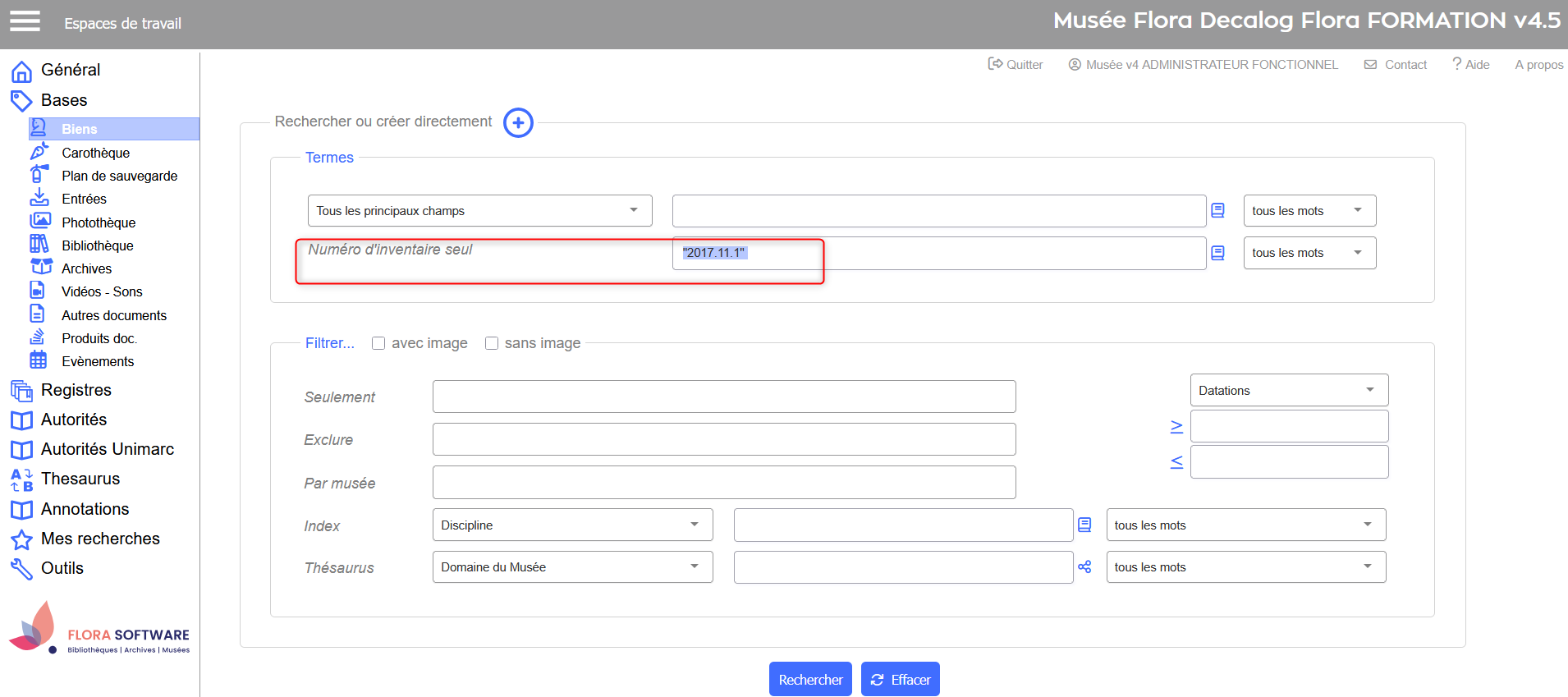The width and height of the screenshot is (1568, 697).
Task: Expand 'Tous les principaux champs' dropdown
Action: pos(479,211)
